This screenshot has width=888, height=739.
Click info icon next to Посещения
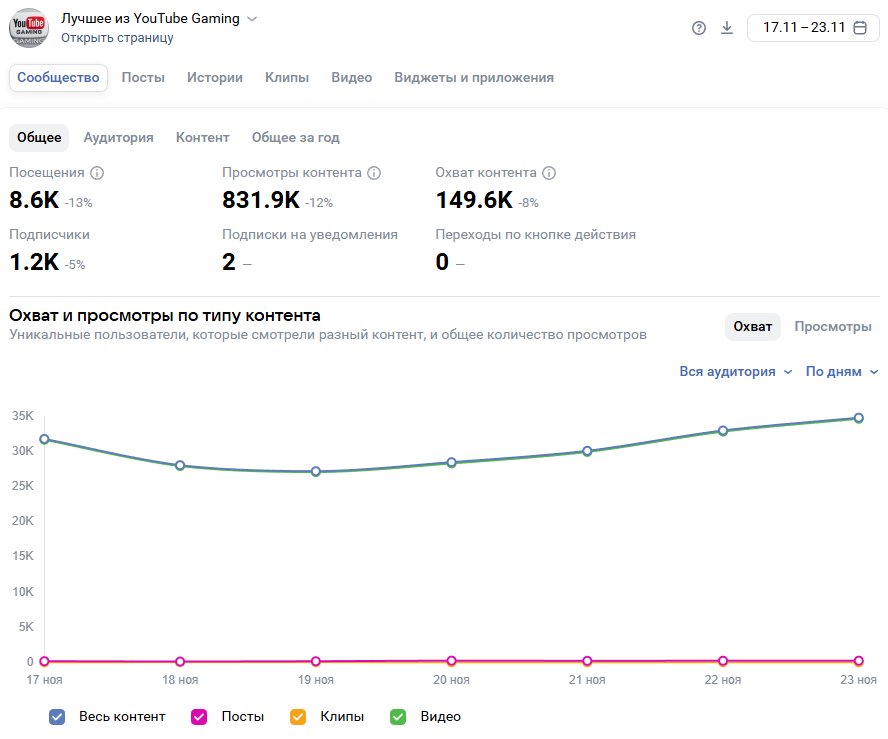click(97, 173)
